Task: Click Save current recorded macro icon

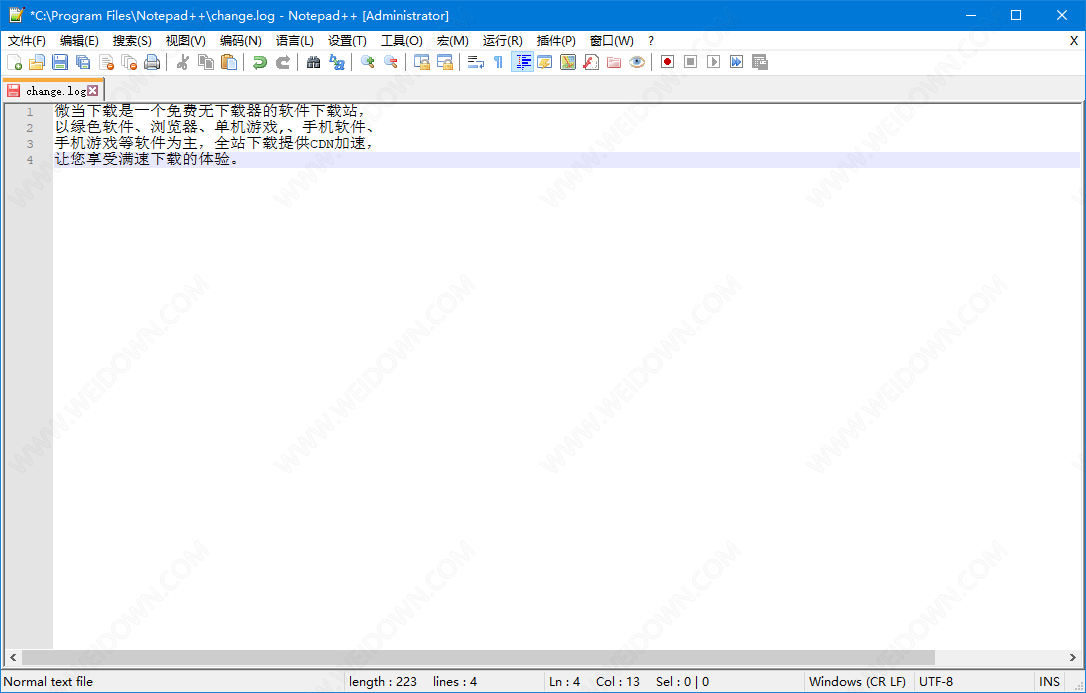Action: (x=760, y=62)
